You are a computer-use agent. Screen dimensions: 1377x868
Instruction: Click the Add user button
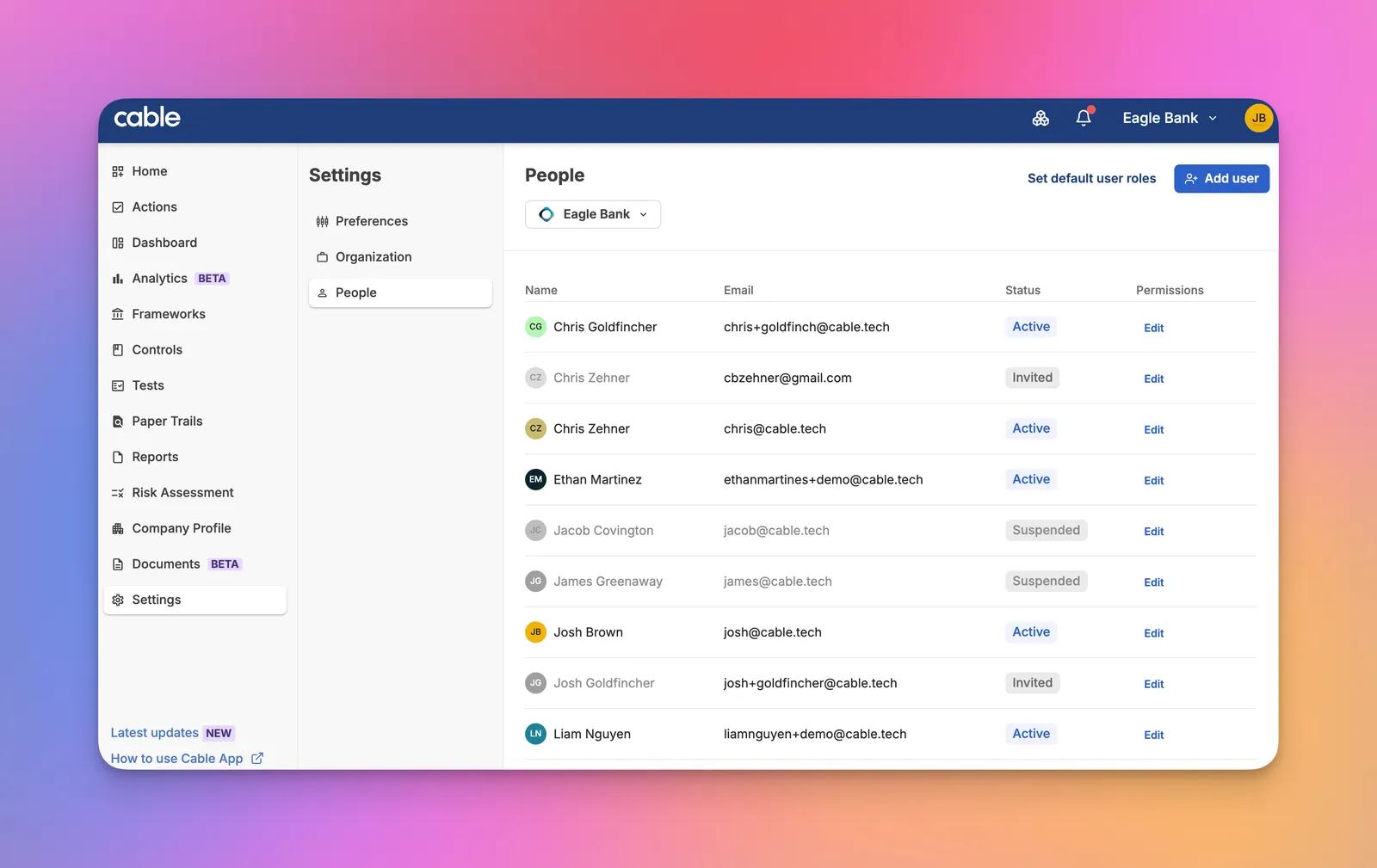pyautogui.click(x=1221, y=178)
